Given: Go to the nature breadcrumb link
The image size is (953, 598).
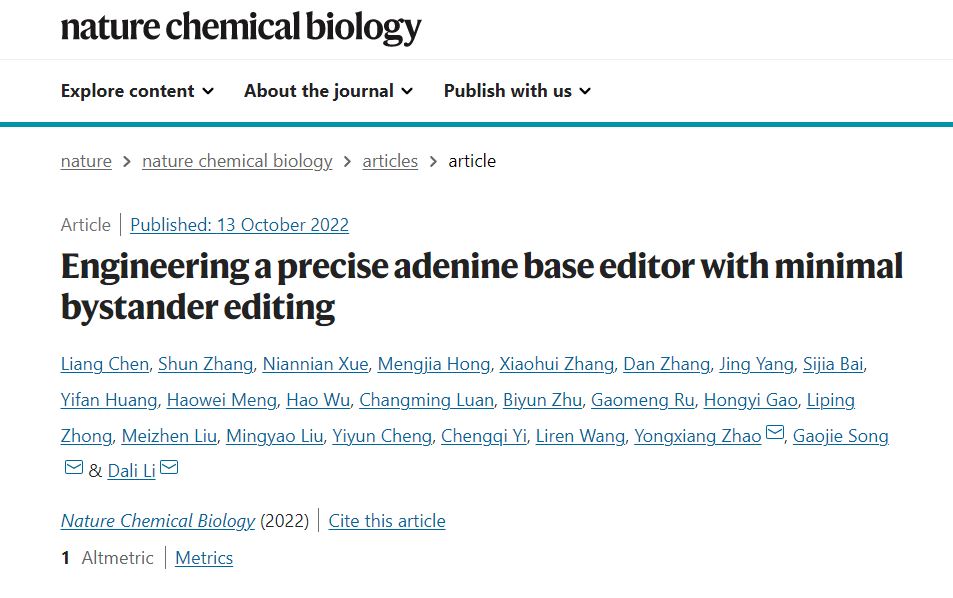Looking at the screenshot, I should (x=86, y=161).
